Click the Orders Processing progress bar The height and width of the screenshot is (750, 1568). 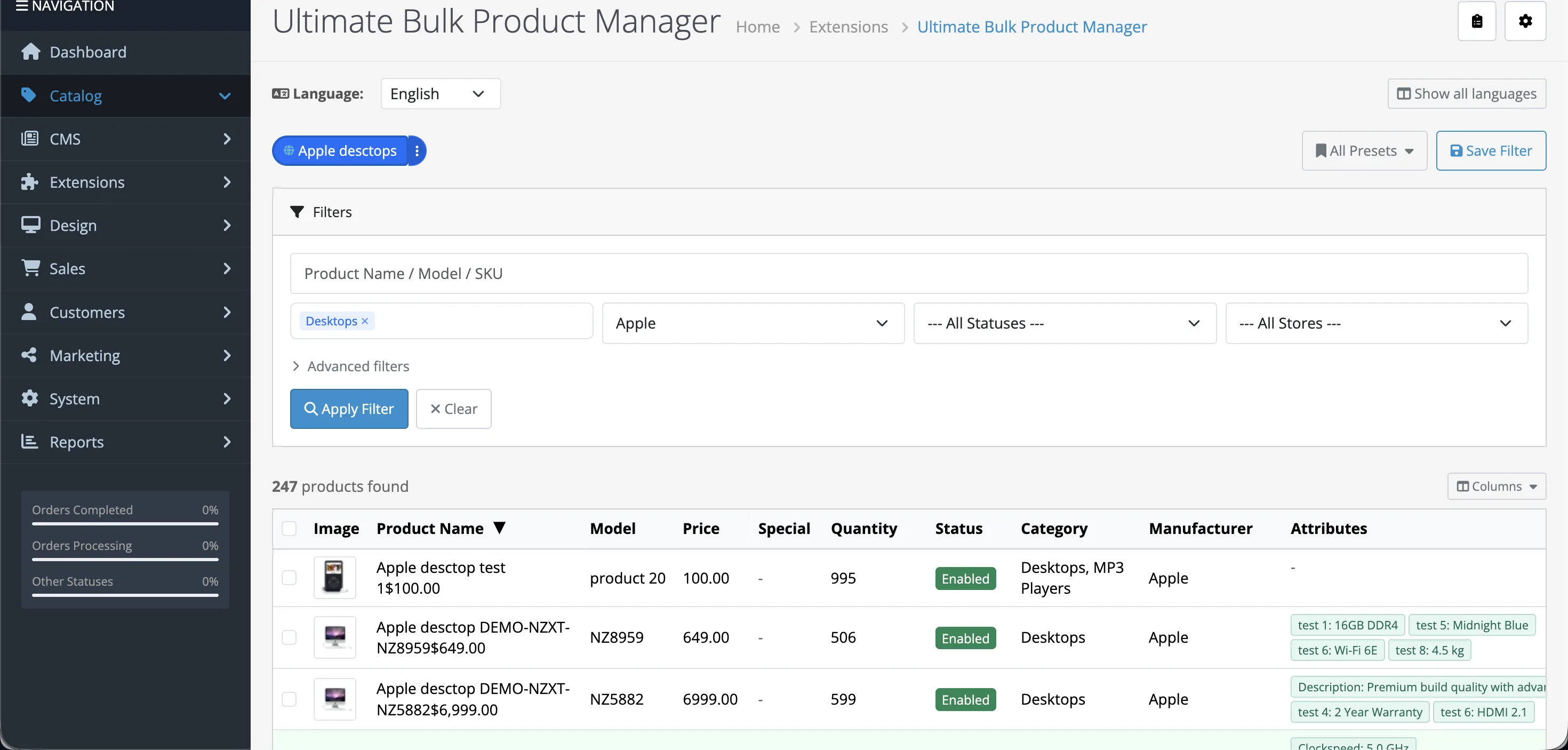point(125,559)
